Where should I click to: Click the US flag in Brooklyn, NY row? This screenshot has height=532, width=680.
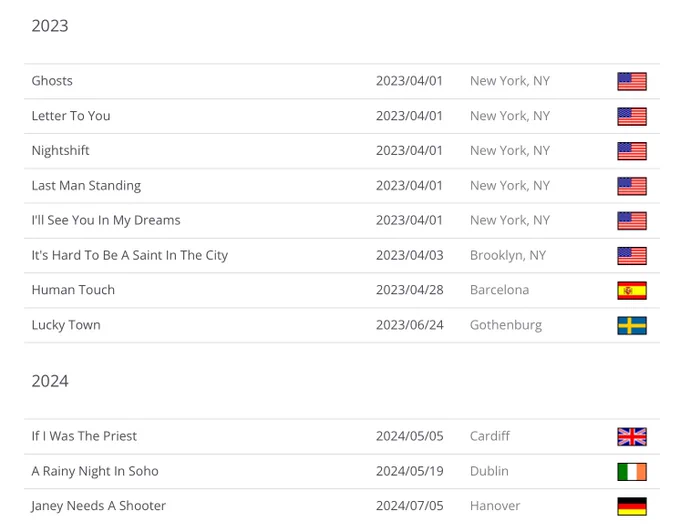632,256
